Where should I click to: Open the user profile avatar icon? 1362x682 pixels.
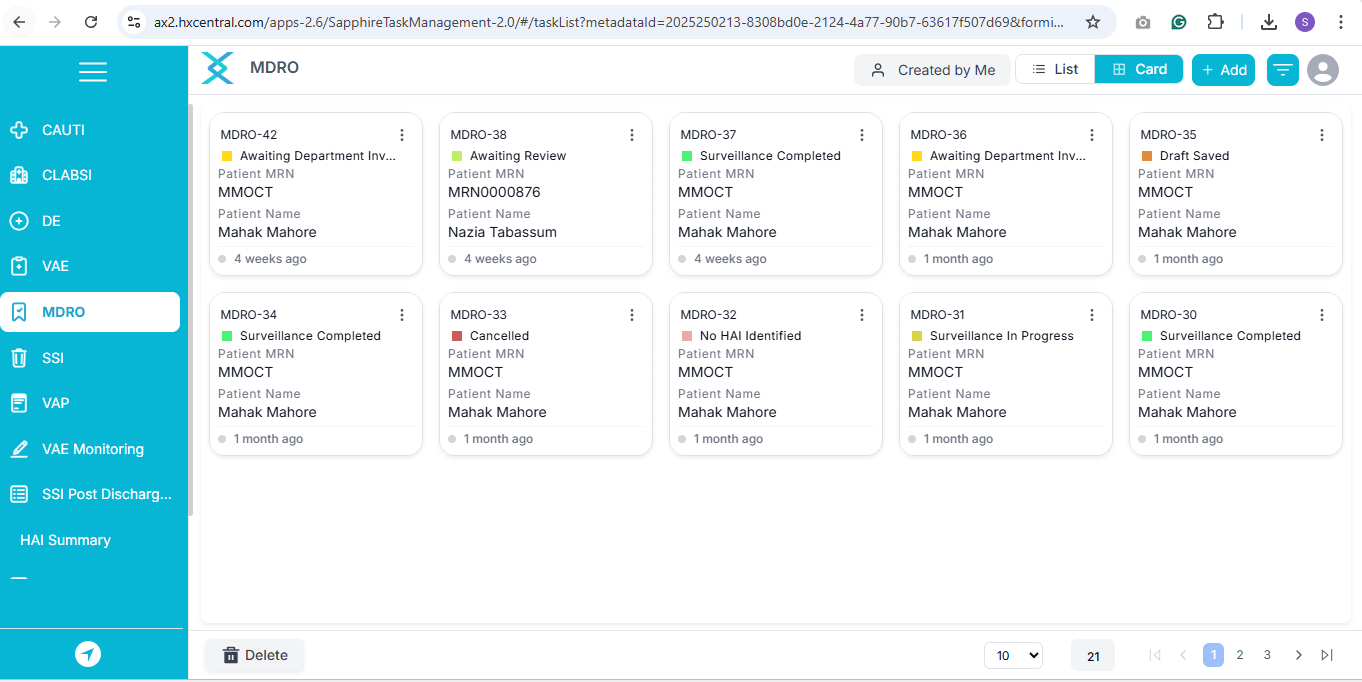[1322, 69]
